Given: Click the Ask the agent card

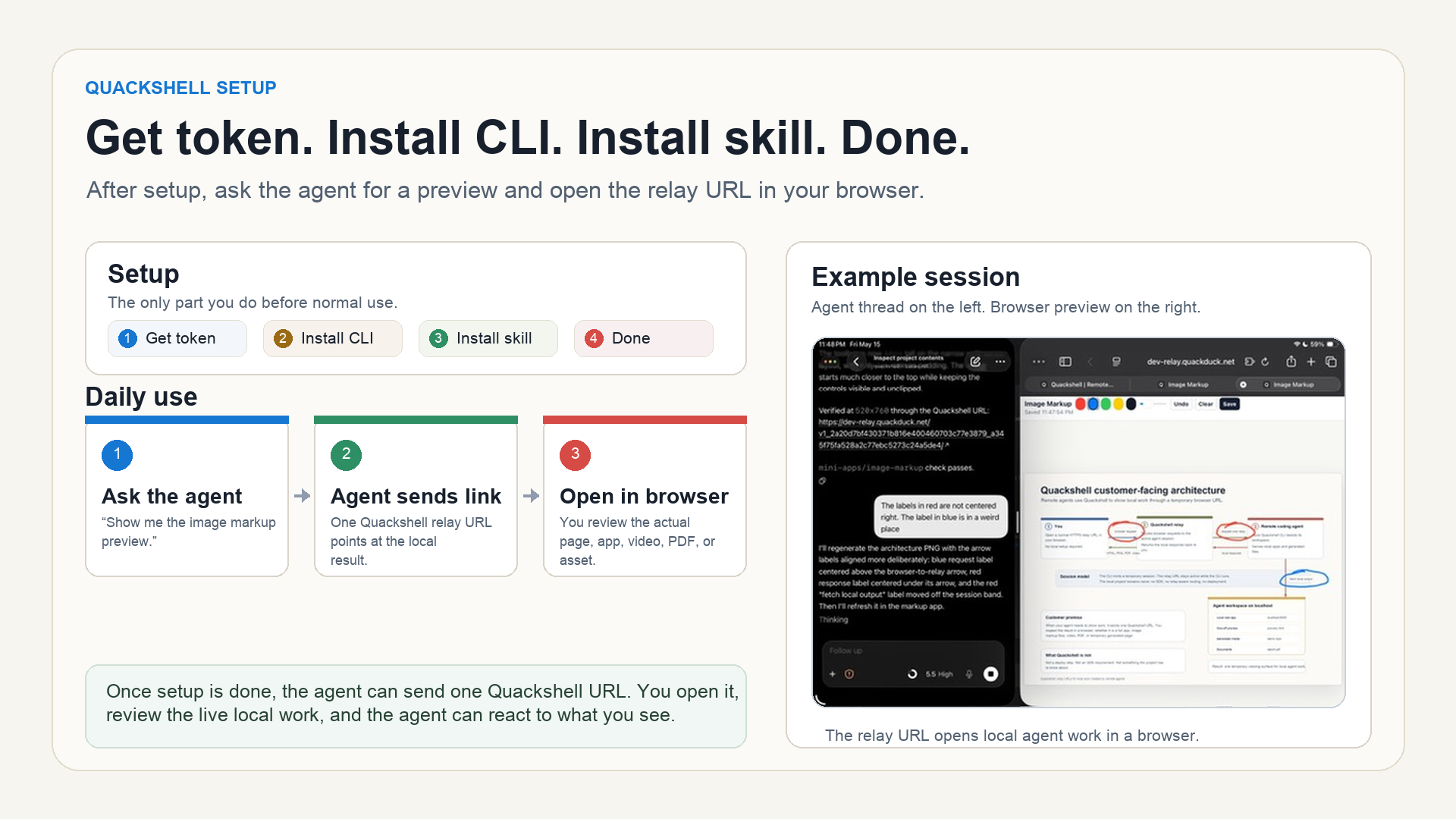Looking at the screenshot, I should tap(187, 496).
